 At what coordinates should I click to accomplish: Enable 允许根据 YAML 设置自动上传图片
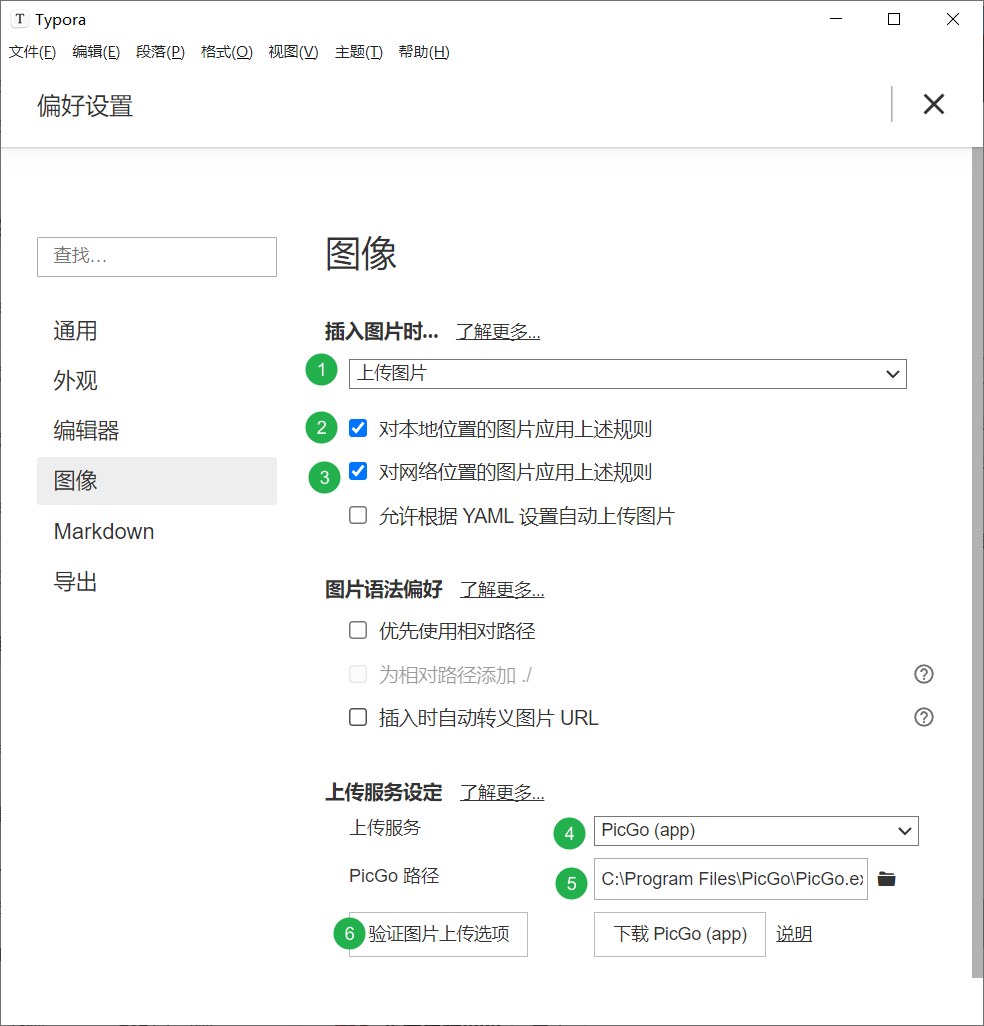[x=357, y=515]
